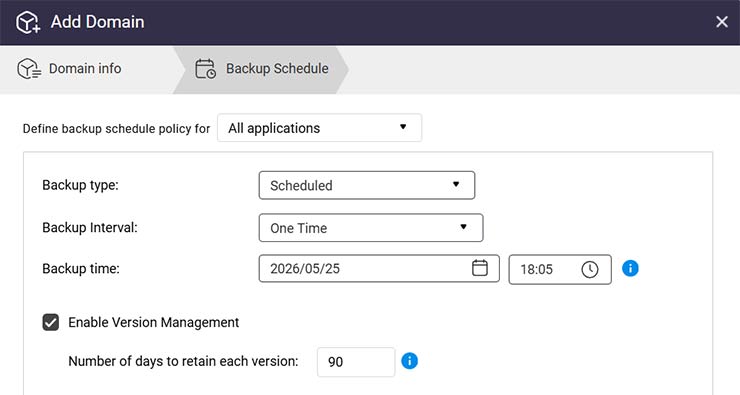Click the retention days field showing 90
The width and height of the screenshot is (740, 395).
356,362
